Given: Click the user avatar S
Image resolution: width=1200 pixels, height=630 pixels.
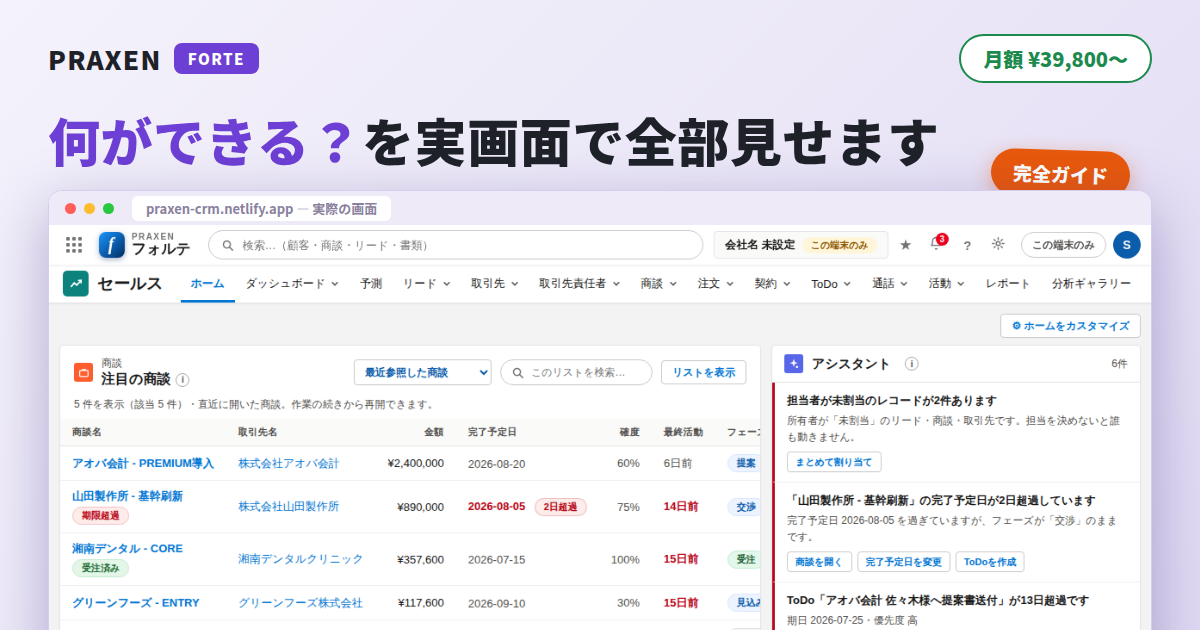Looking at the screenshot, I should point(1127,245).
